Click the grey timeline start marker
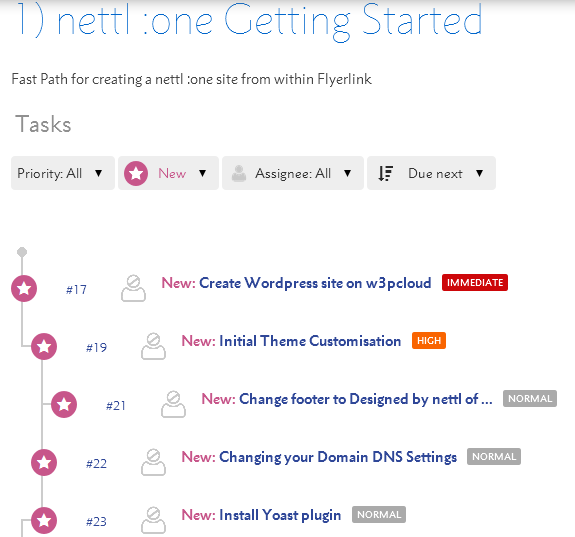The width and height of the screenshot is (575, 537). tap(22, 252)
